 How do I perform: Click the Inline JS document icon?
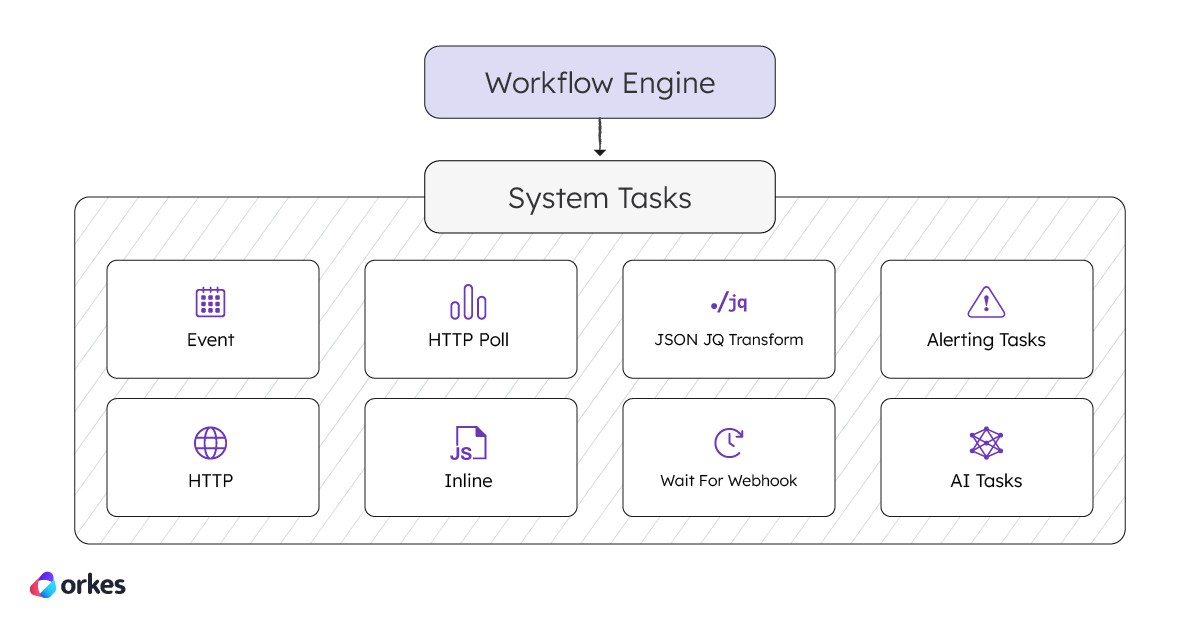point(470,441)
